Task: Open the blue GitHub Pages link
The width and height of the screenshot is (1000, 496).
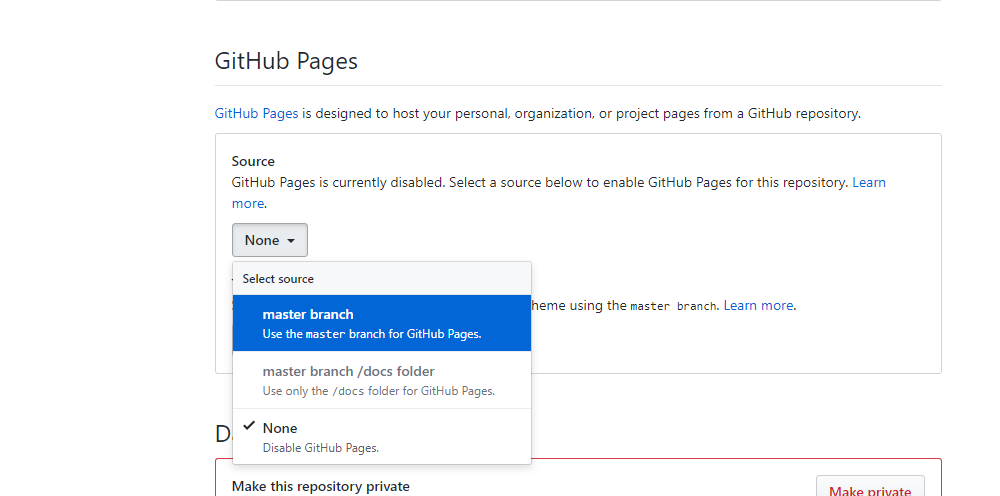Action: 256,113
